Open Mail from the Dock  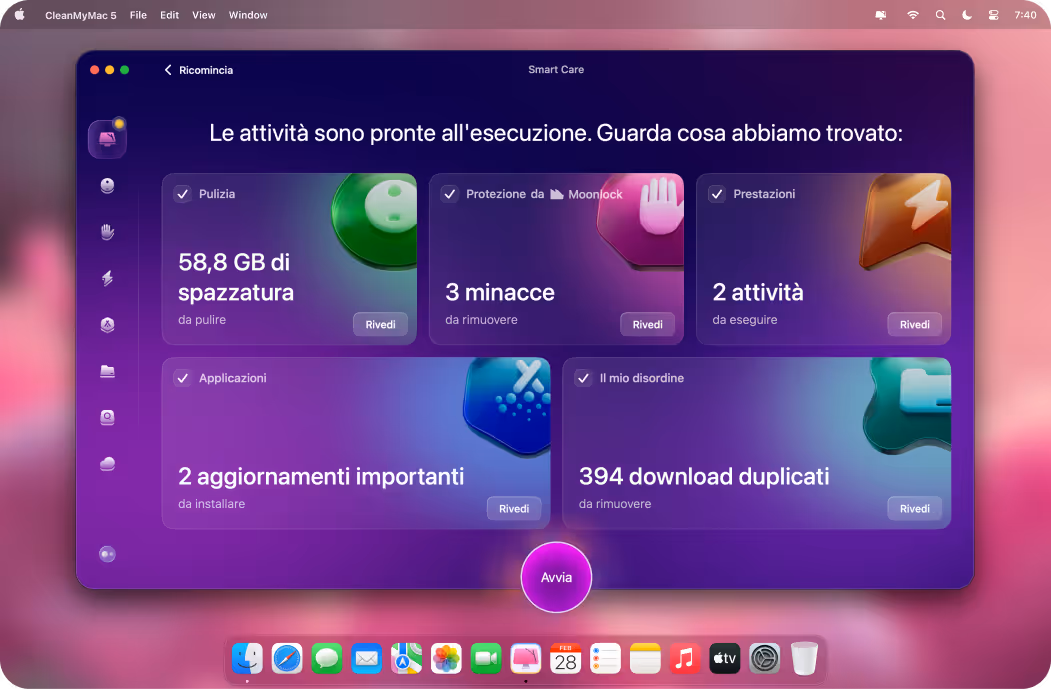pyautogui.click(x=367, y=659)
